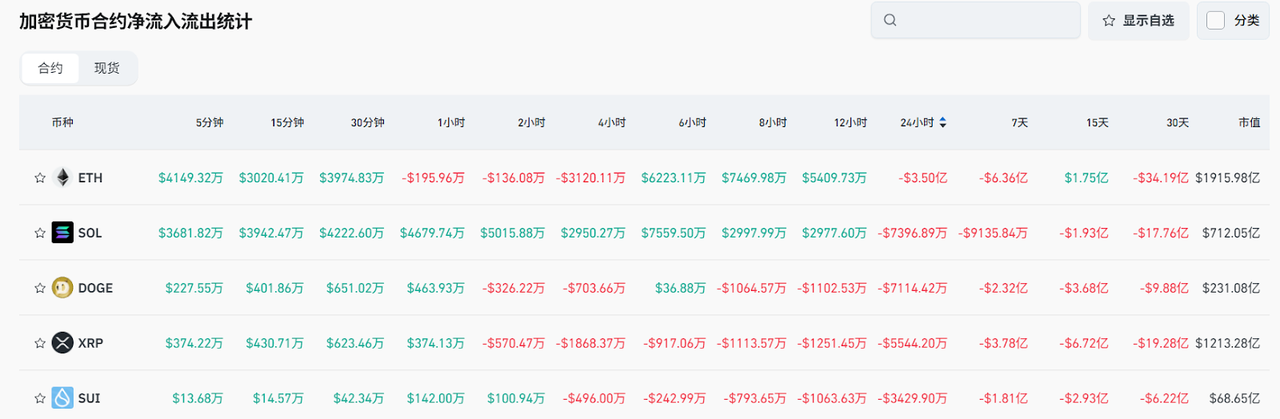Sort by the 2小时 column header

click(x=531, y=123)
